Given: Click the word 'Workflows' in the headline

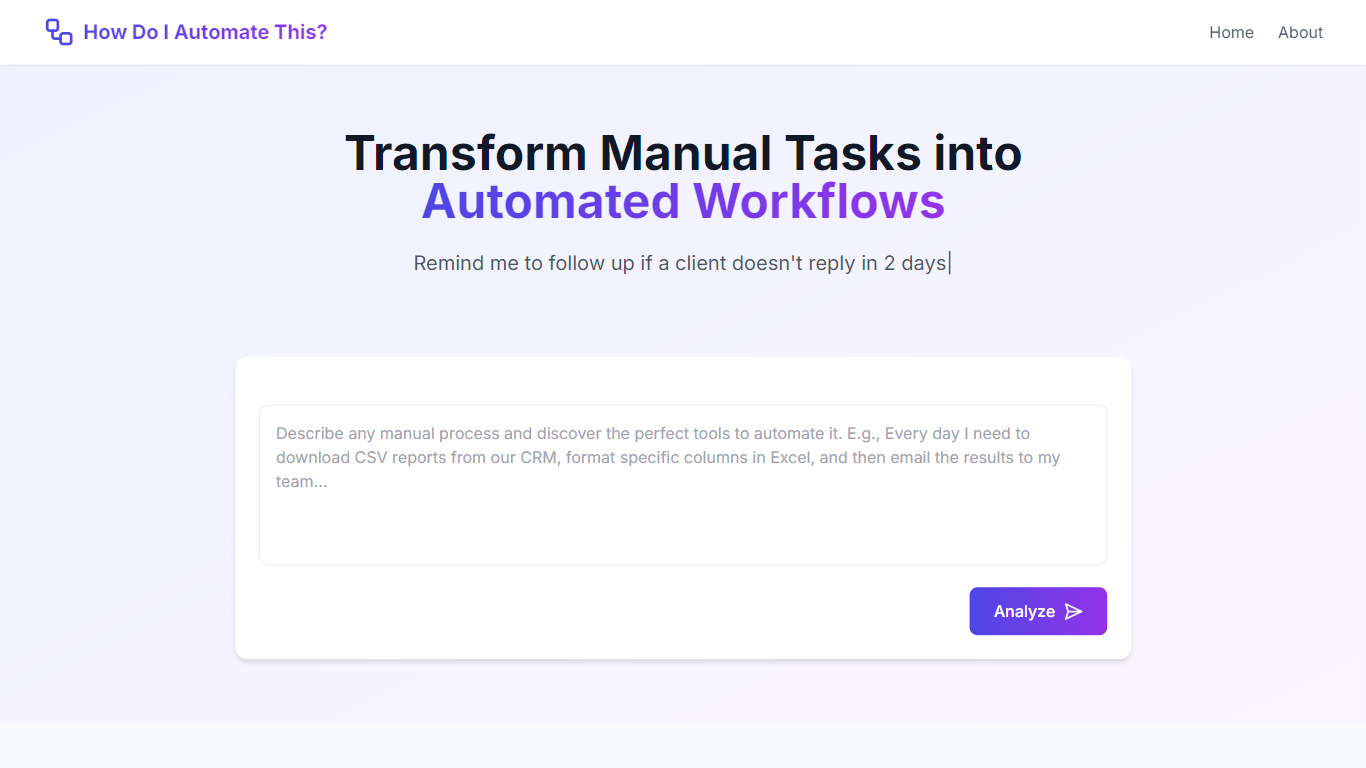Looking at the screenshot, I should coord(818,201).
